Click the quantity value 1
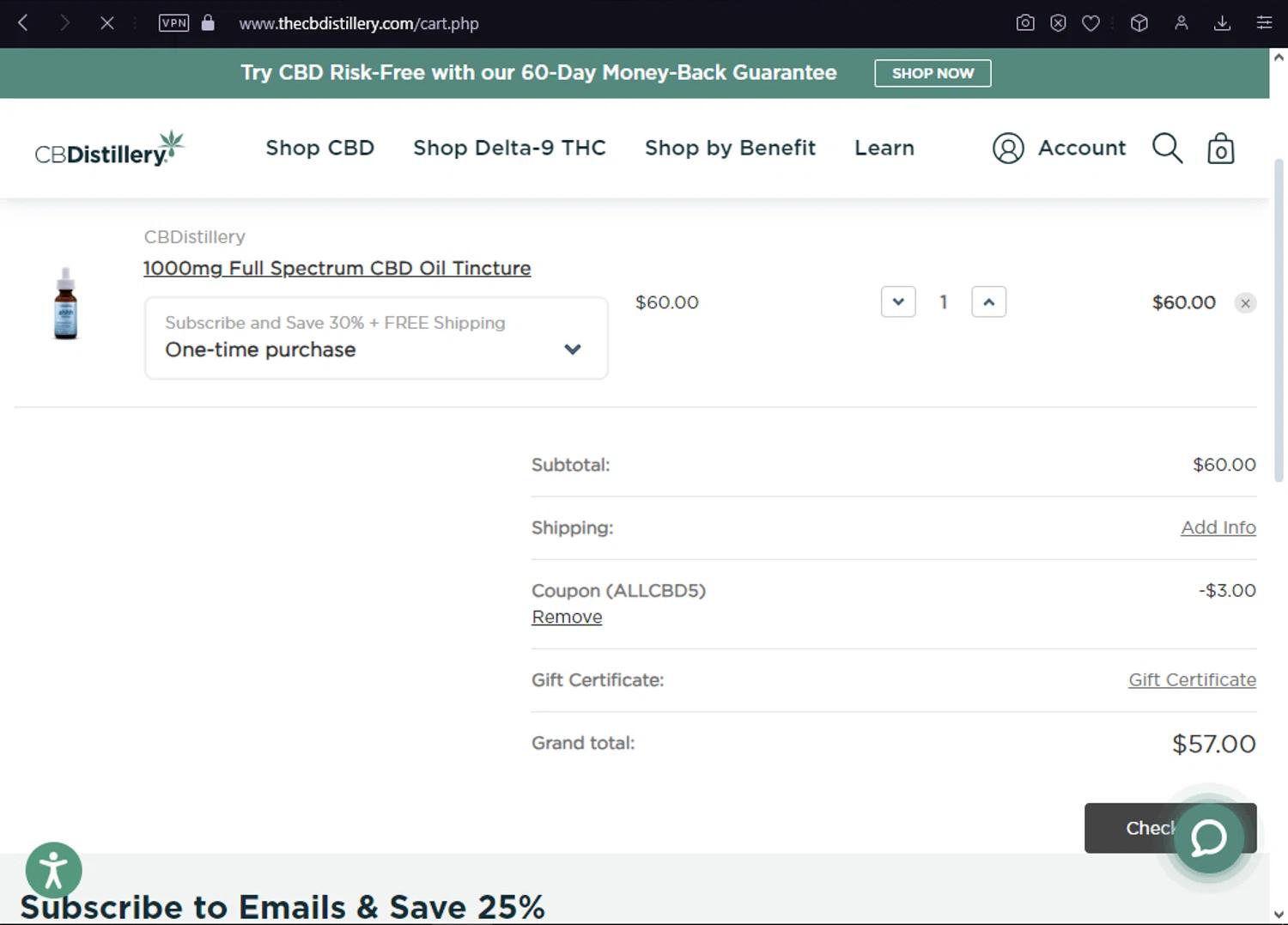The height and width of the screenshot is (925, 1288). click(943, 302)
